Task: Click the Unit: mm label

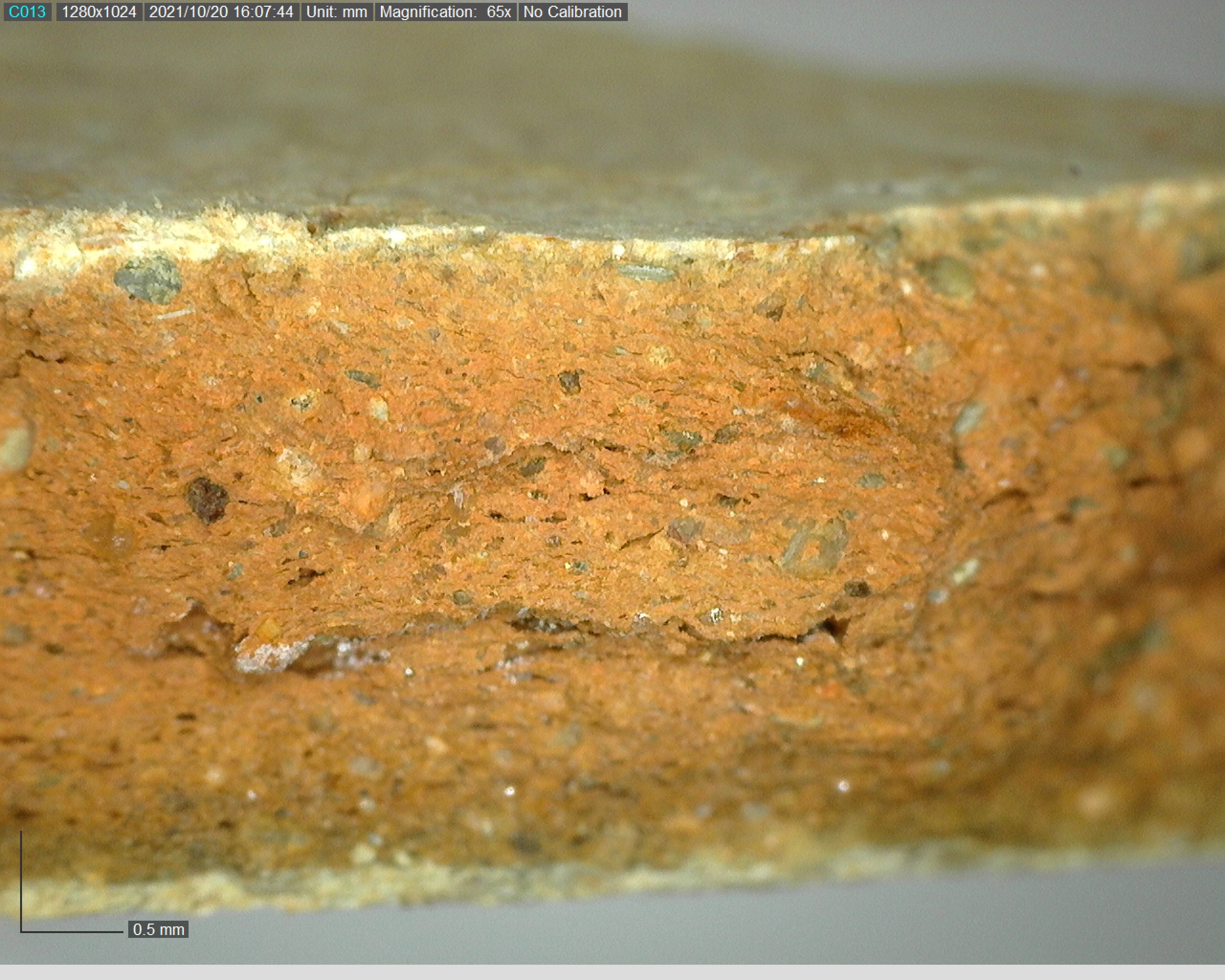Action: tap(336, 12)
